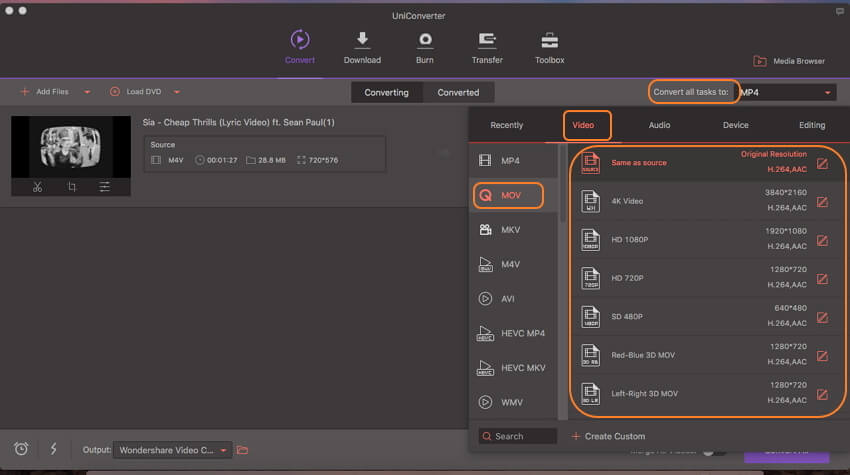Edit the Red-Blue 3D MOV preset
This screenshot has height=475, width=850.
tap(822, 356)
